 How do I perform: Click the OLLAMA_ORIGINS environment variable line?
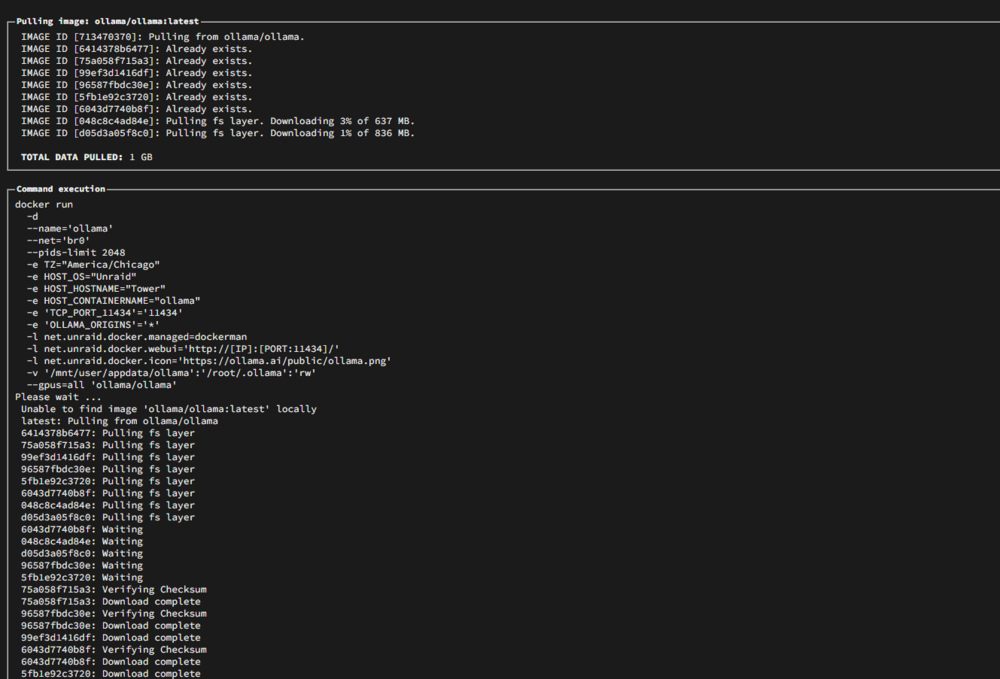click(x=93, y=325)
